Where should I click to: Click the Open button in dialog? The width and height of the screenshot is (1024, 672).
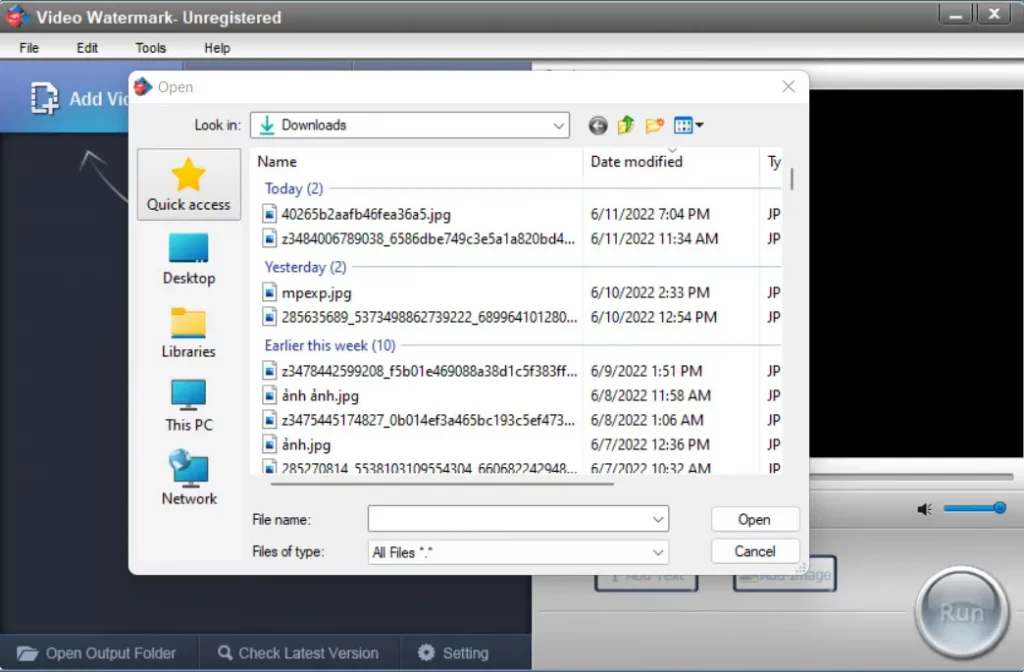(754, 519)
